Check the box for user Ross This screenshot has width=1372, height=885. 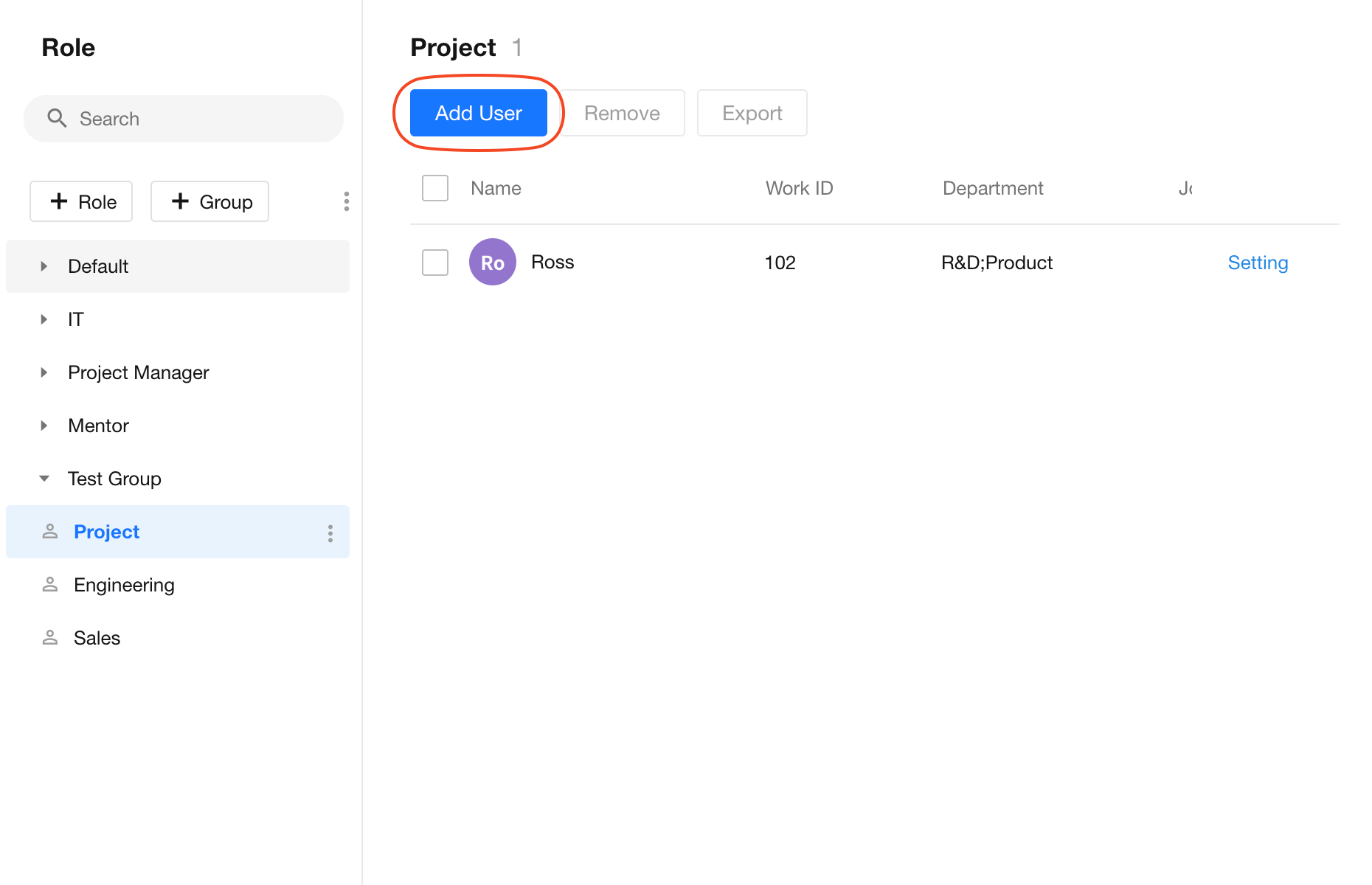pos(435,262)
